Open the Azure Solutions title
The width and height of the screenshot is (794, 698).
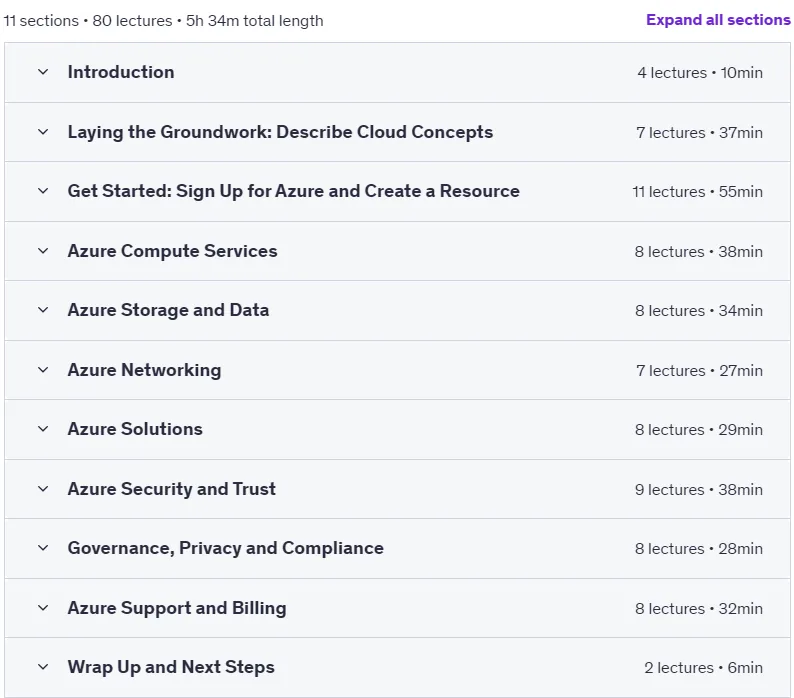tap(135, 429)
